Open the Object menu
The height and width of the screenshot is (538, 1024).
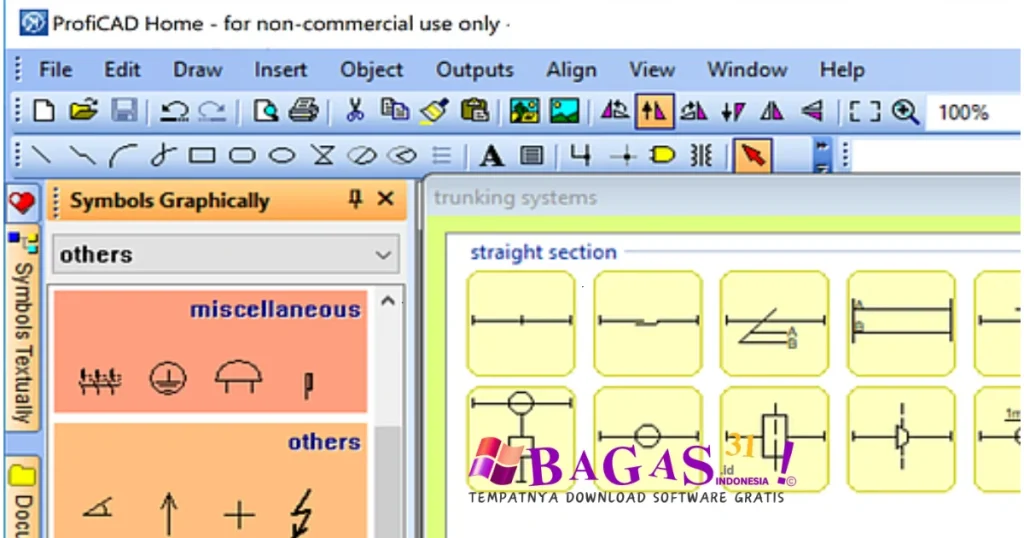click(371, 70)
